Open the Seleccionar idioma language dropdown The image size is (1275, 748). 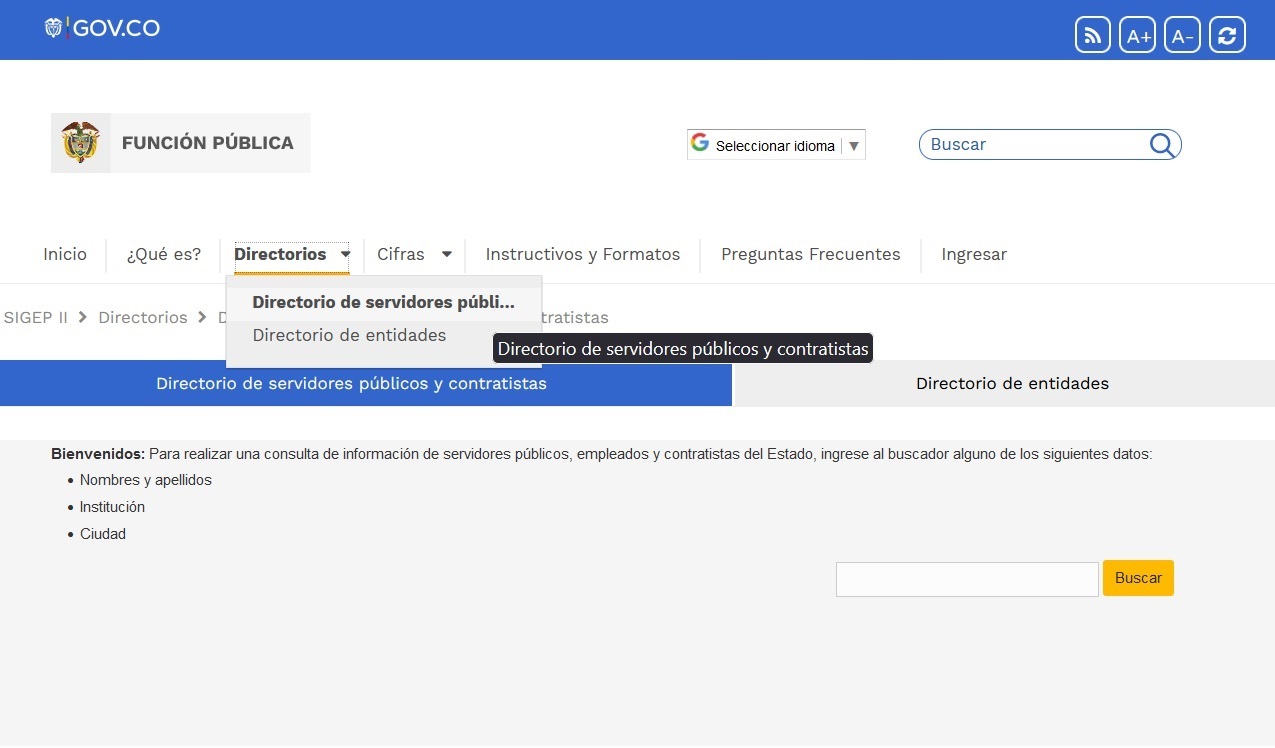776,145
